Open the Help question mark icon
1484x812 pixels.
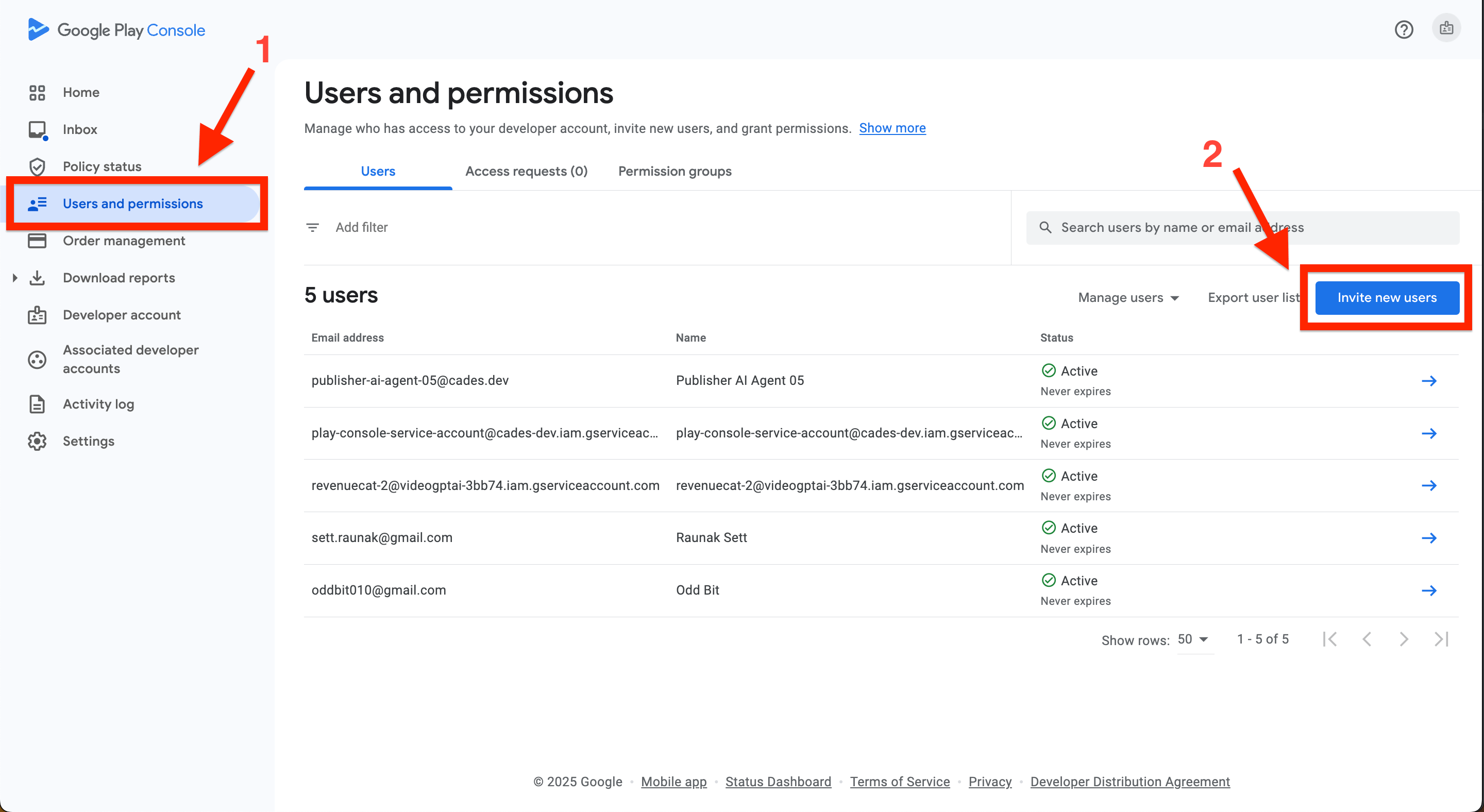click(1404, 29)
